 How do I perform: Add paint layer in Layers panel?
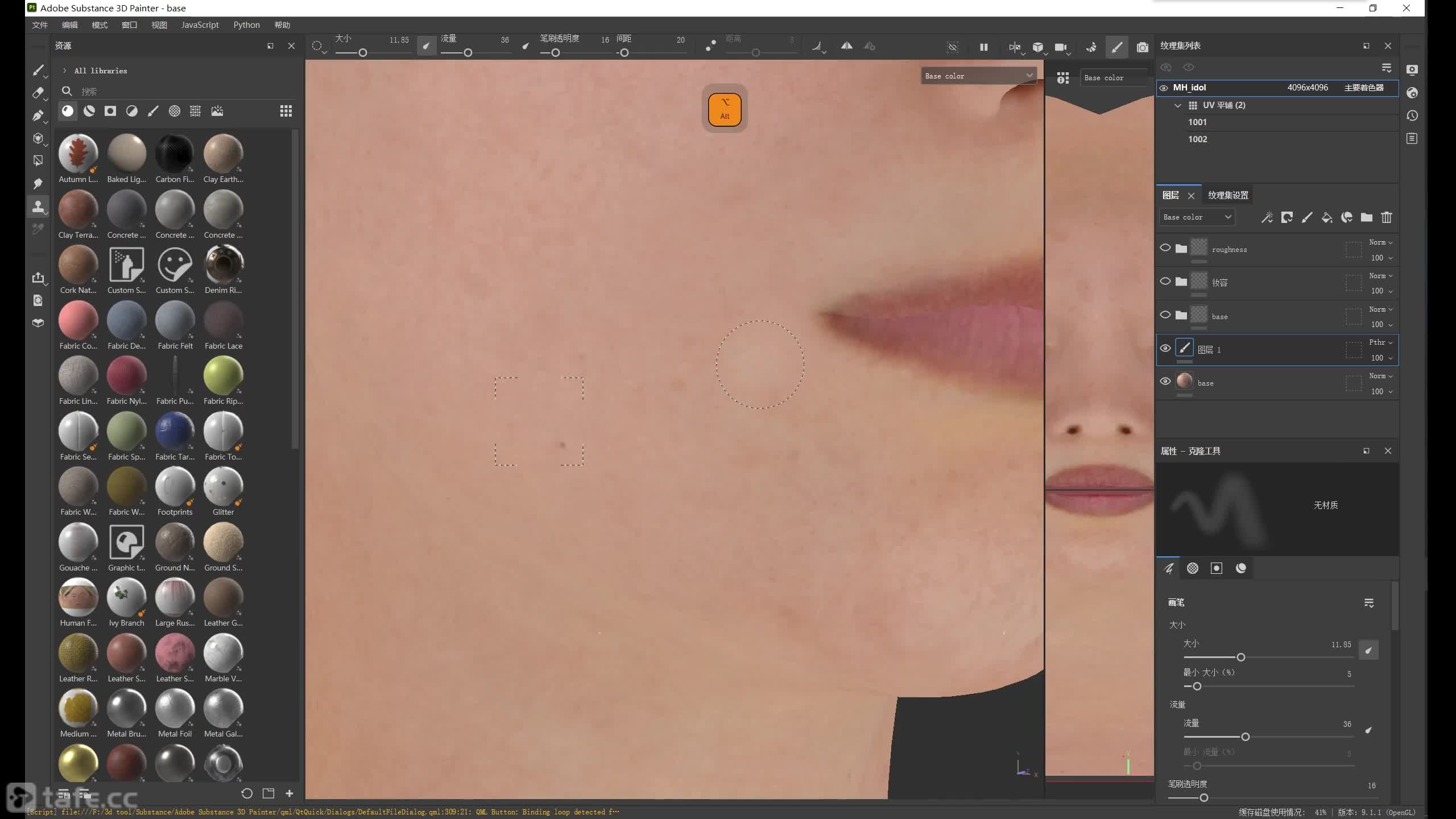pos(1307,217)
